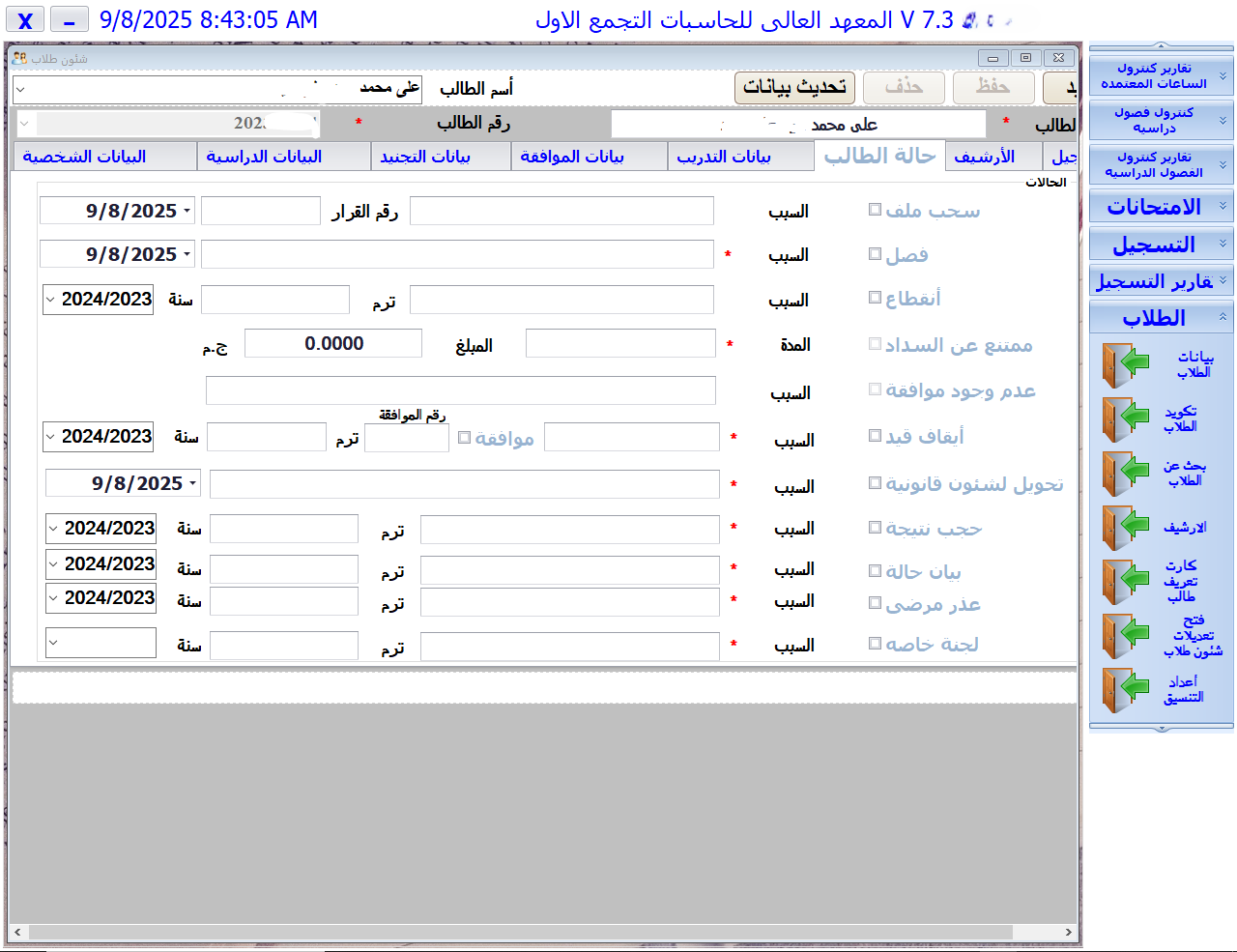1237x952 pixels.
Task: Check the فصل status checkbox
Action: [875, 253]
